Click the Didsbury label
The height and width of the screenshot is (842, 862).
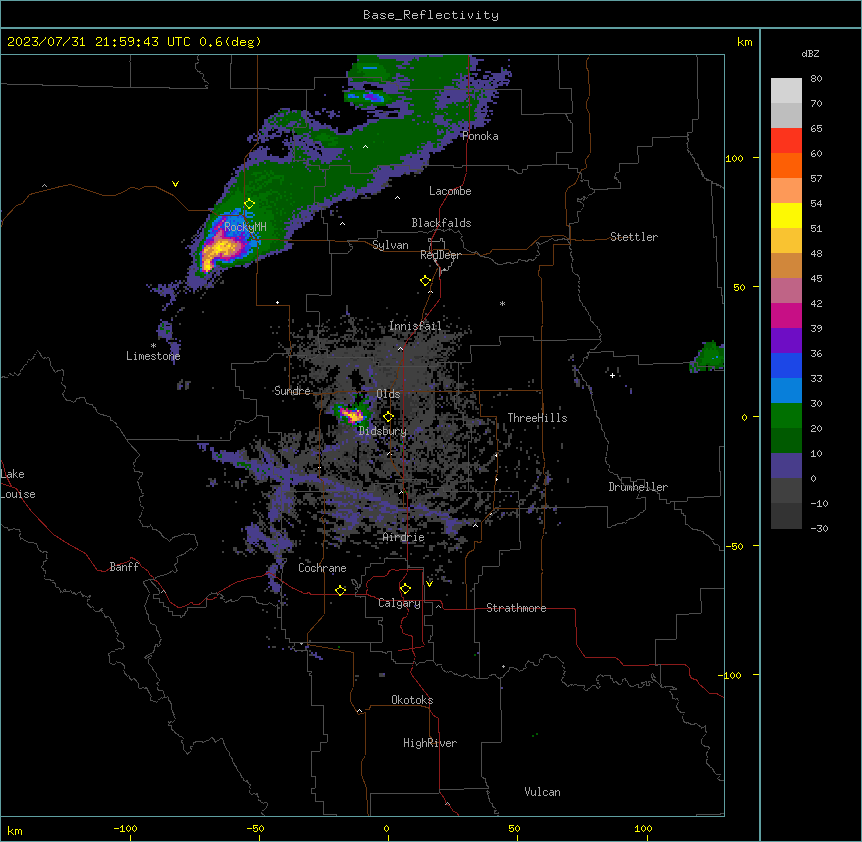coord(383,431)
